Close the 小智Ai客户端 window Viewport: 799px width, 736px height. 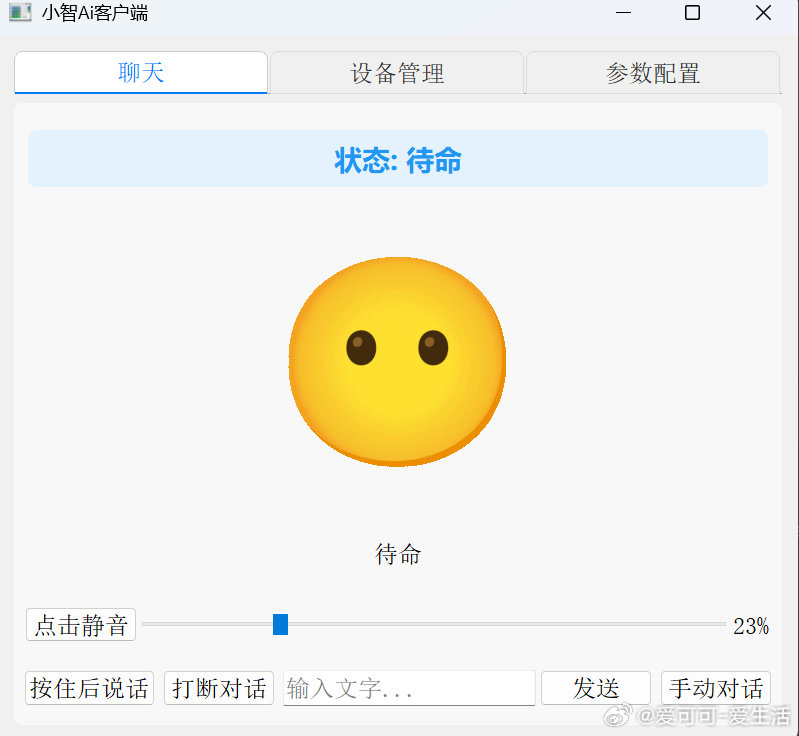(x=763, y=12)
